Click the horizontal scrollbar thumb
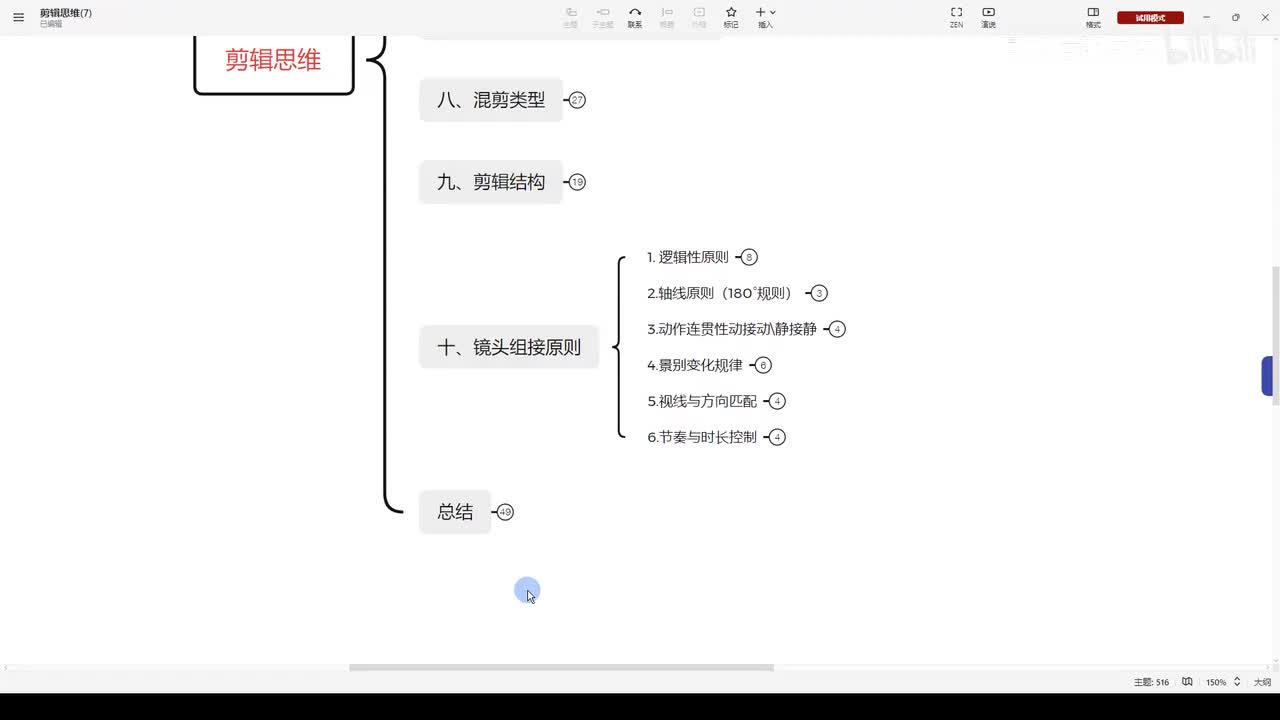Image resolution: width=1280 pixels, height=720 pixels. tap(561, 667)
